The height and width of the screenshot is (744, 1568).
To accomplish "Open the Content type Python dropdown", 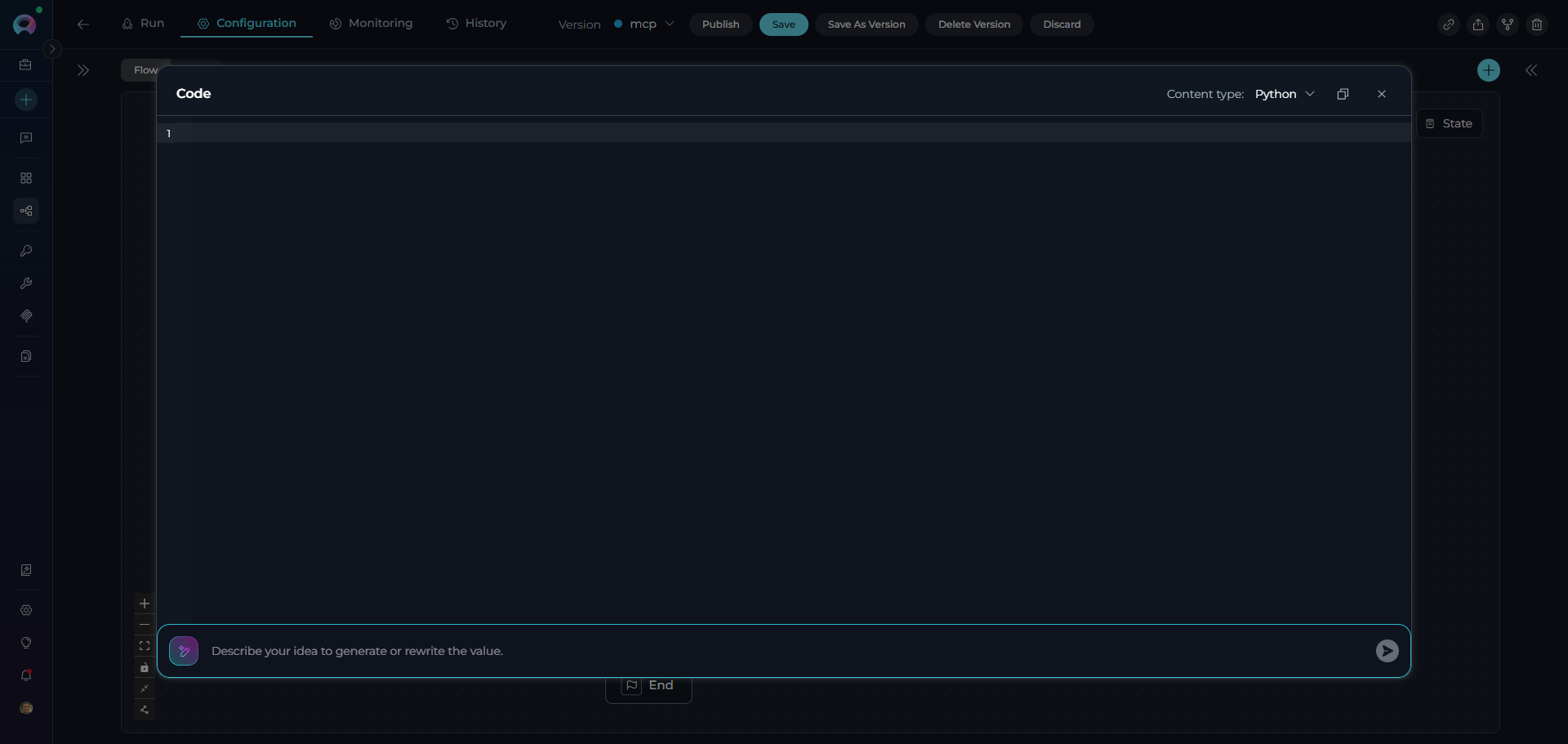I will pyautogui.click(x=1284, y=94).
